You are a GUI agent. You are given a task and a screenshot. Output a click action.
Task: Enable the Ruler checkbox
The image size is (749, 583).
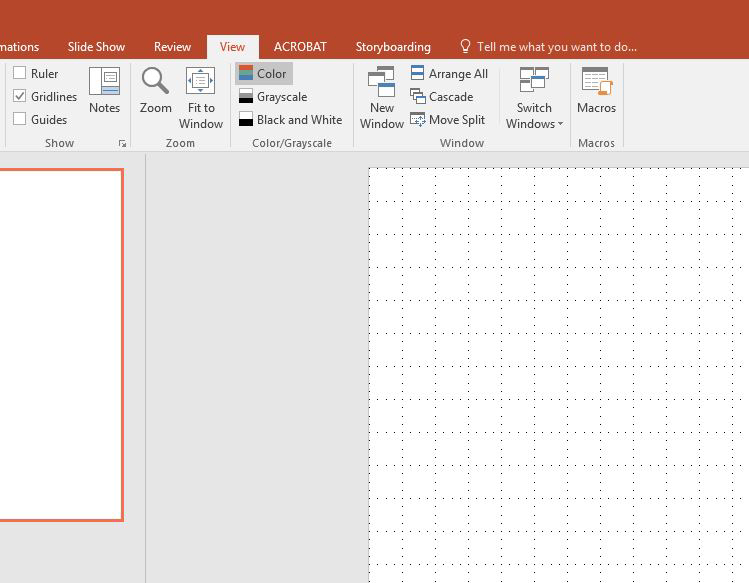point(20,73)
